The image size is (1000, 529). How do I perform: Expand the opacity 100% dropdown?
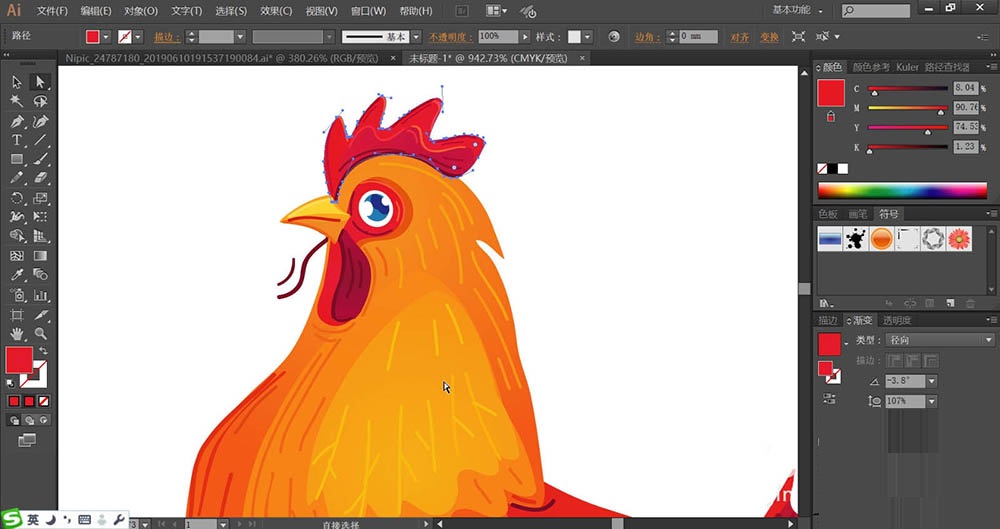pos(524,36)
